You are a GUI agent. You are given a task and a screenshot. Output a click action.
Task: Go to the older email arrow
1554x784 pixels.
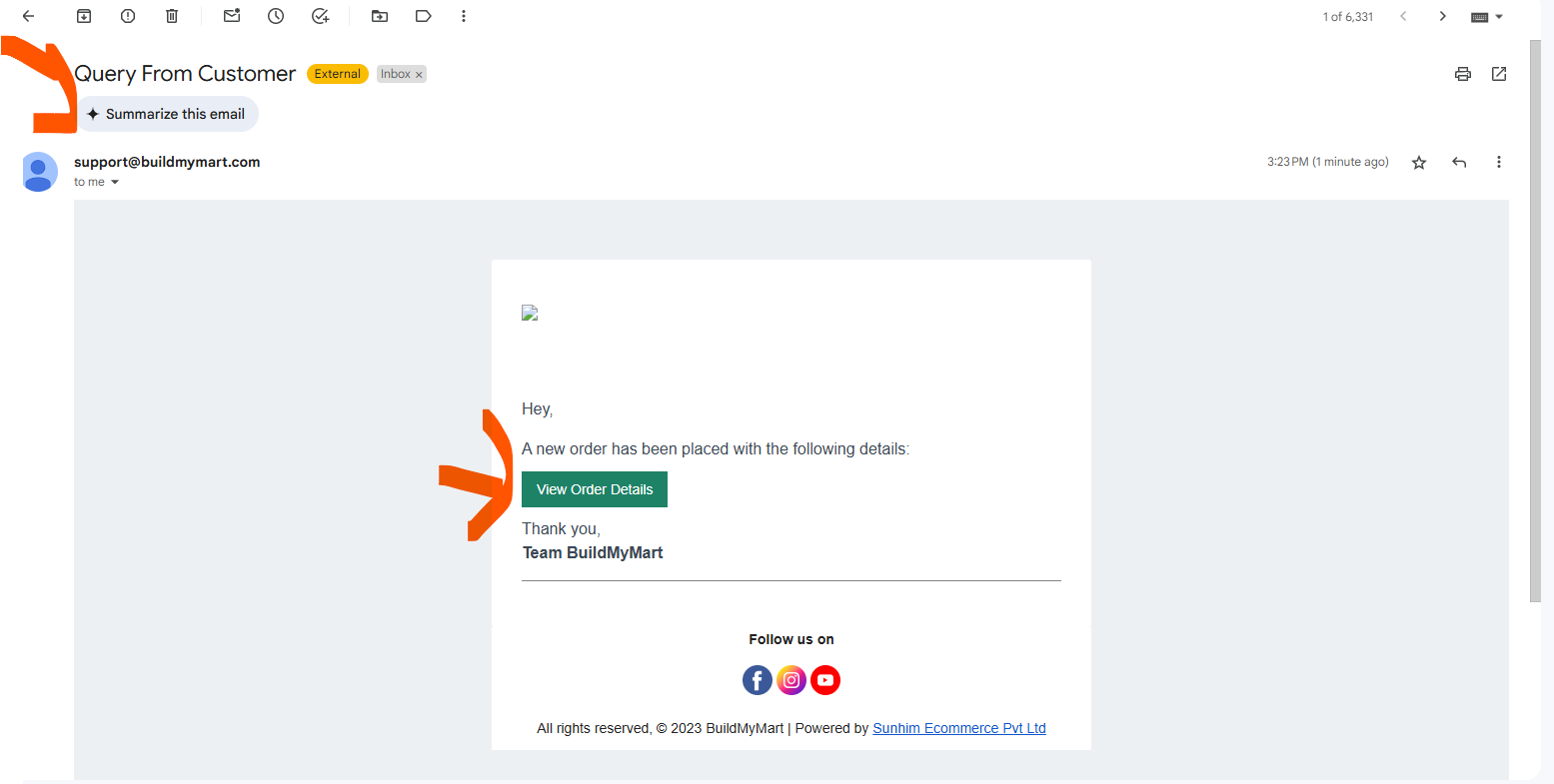click(1443, 16)
